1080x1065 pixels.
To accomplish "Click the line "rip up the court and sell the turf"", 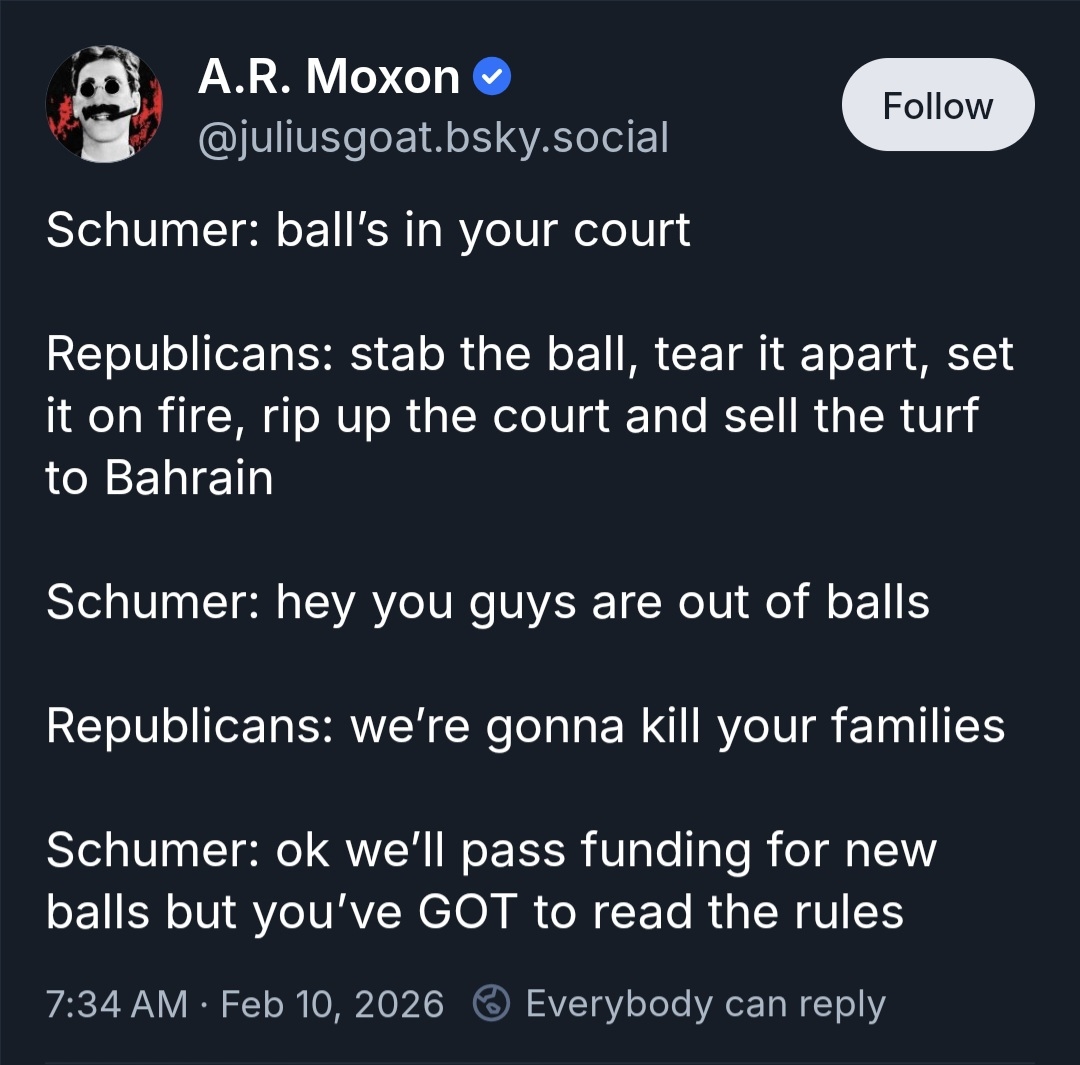I will coord(620,416).
